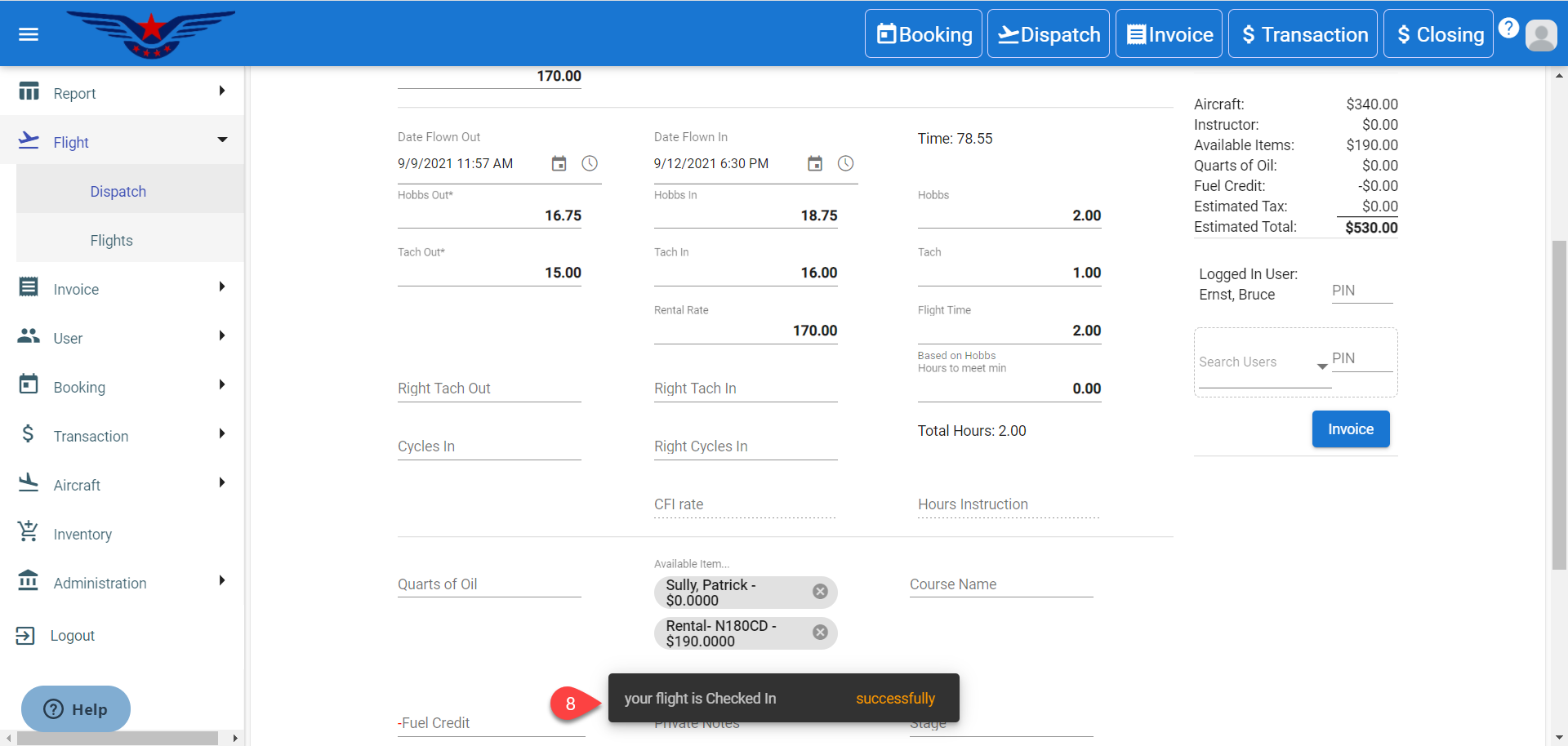Remove Rental- N180CD item chip
The image size is (1568, 746).
coord(820,633)
